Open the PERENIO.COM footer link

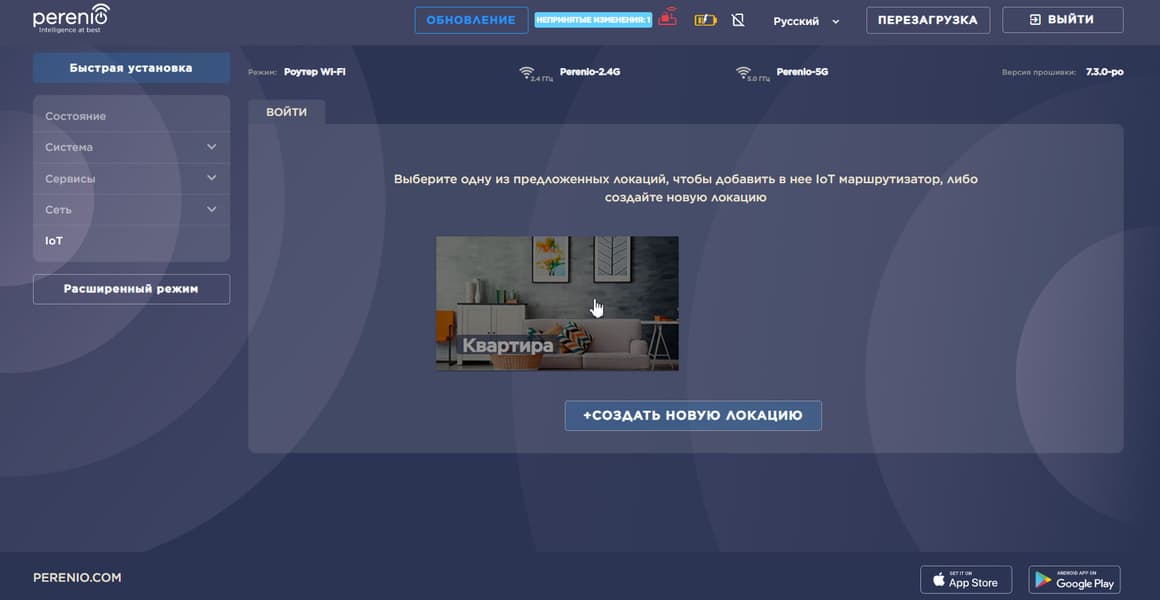(x=77, y=578)
